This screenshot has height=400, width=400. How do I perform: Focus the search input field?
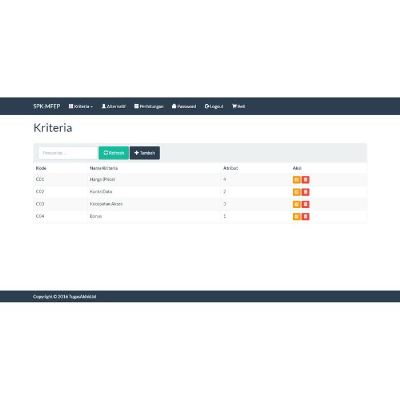click(x=68, y=153)
